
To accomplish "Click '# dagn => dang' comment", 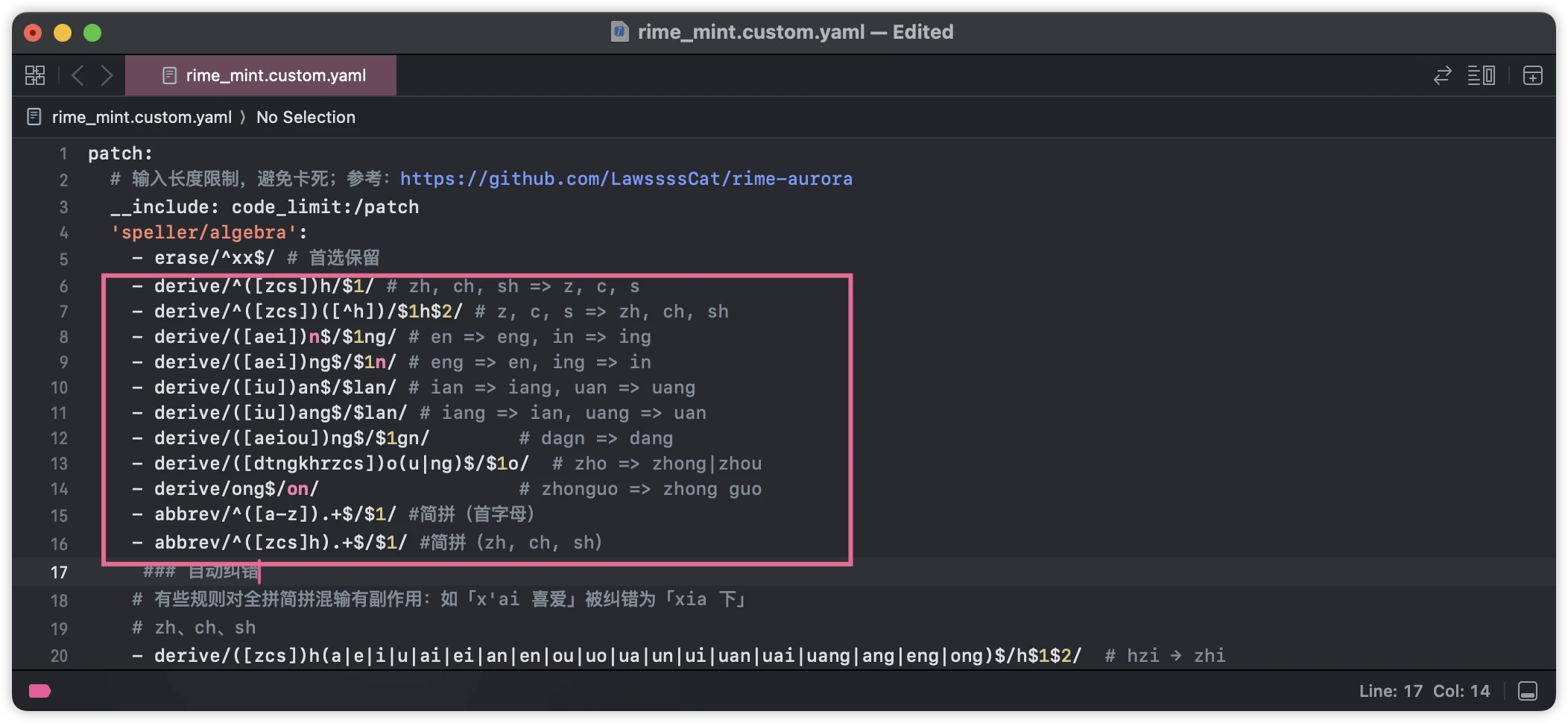I will coord(596,438).
